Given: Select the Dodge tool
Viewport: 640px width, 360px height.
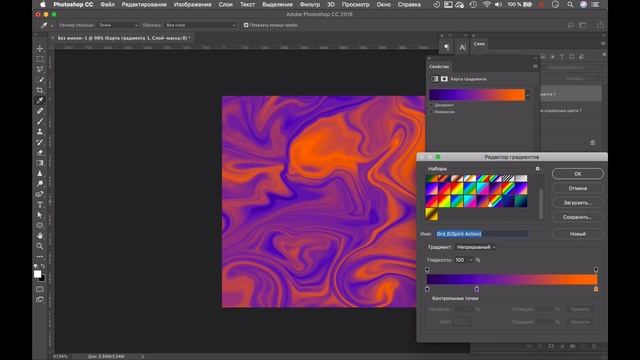Looking at the screenshot, I should [40, 184].
